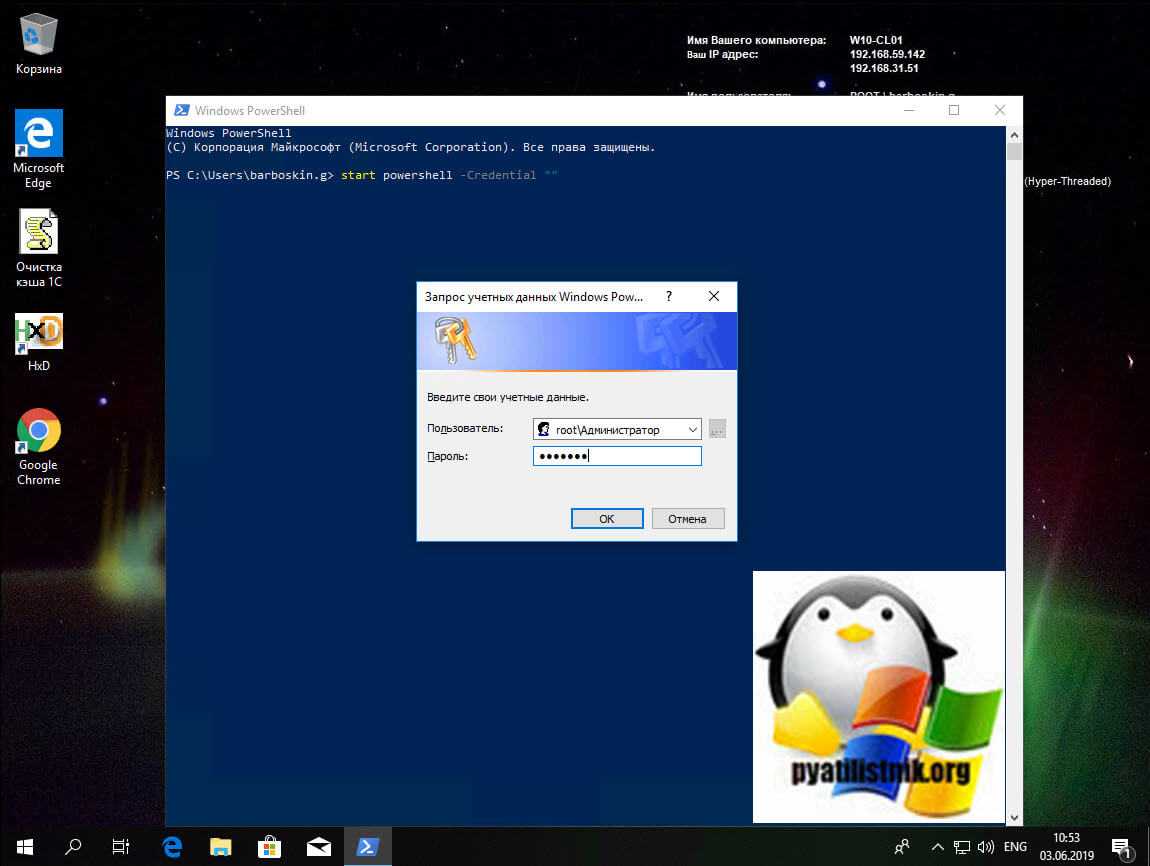Open the Windows Start menu
The height and width of the screenshot is (866, 1150).
[x=22, y=846]
